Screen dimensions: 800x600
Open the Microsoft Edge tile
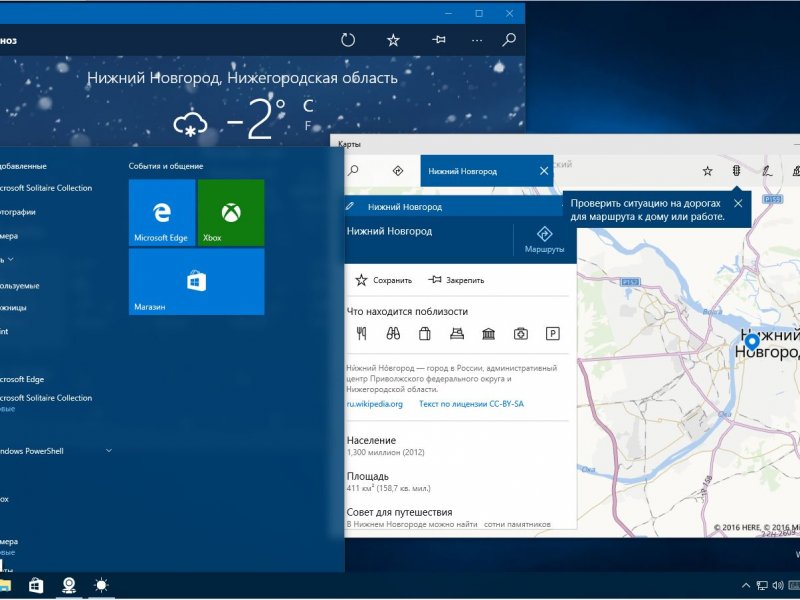(x=162, y=213)
